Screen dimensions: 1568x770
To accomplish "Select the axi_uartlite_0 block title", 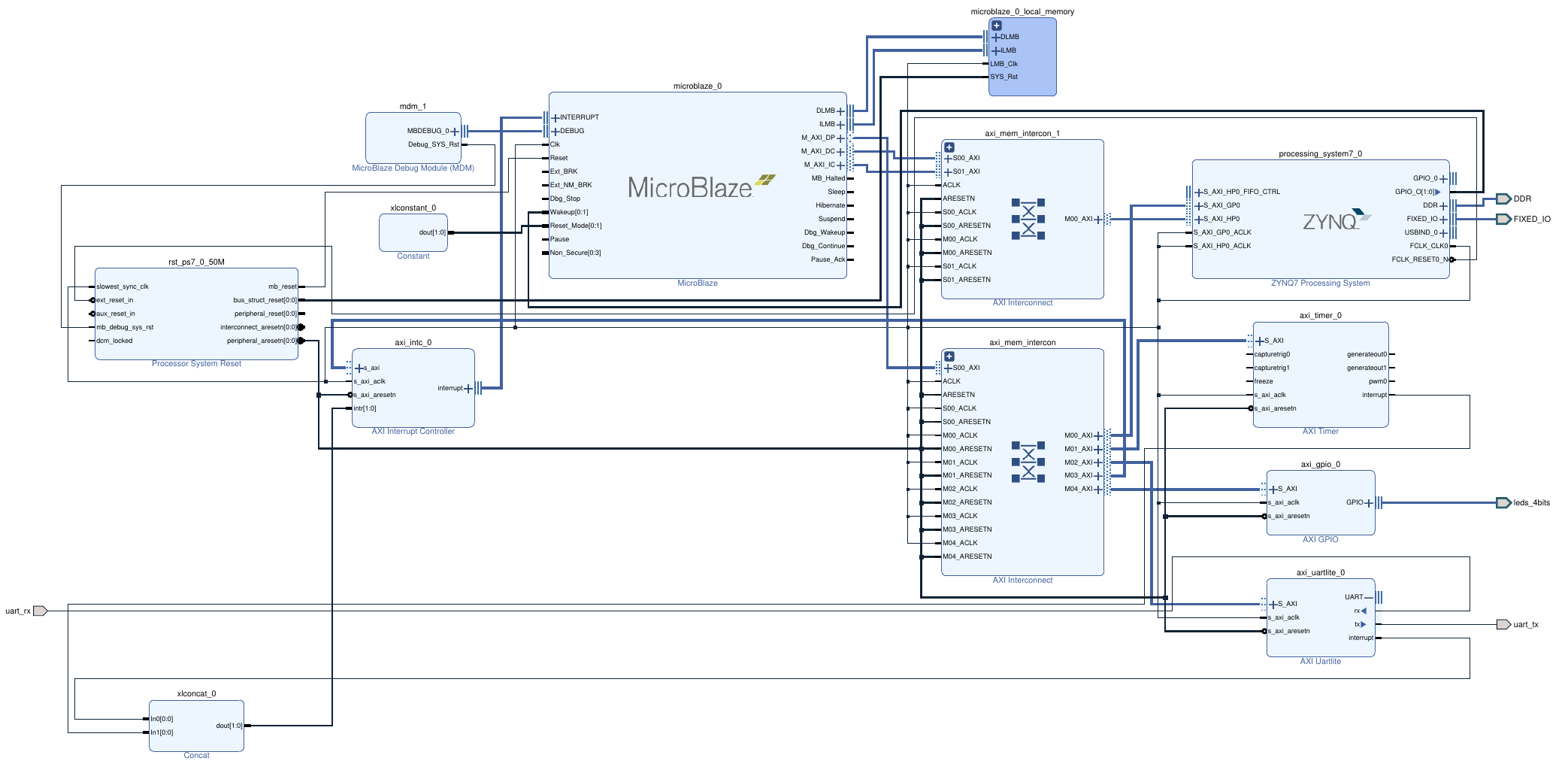I will click(1320, 573).
